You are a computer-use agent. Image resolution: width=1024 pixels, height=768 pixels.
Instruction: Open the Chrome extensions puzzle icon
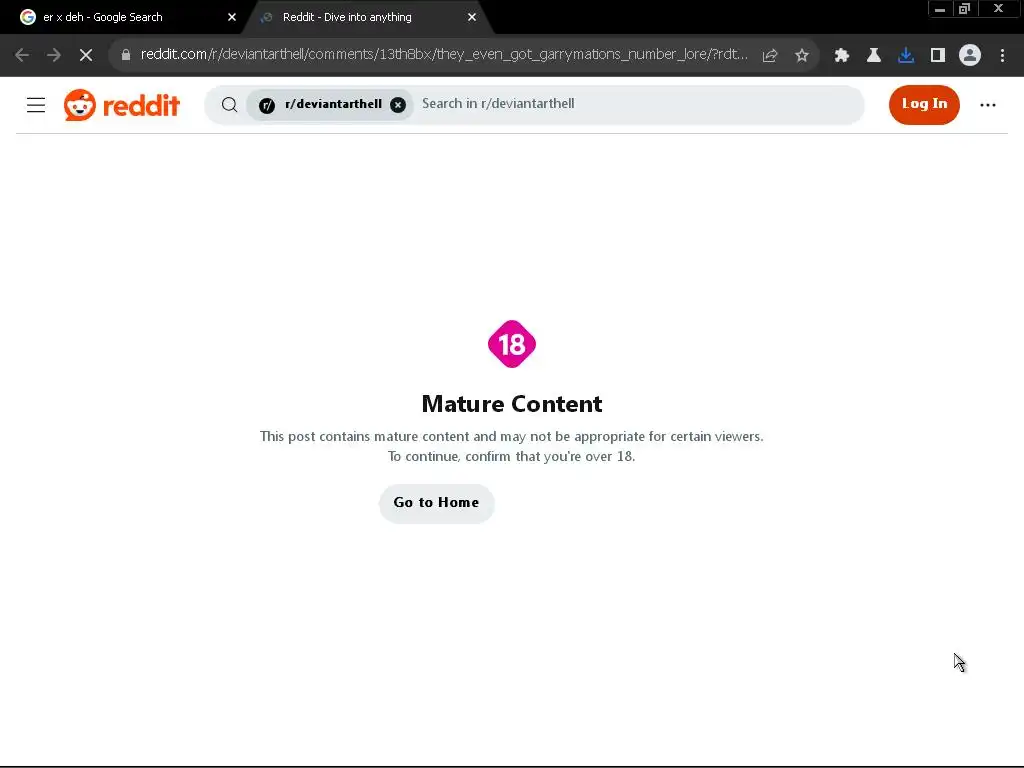842,56
